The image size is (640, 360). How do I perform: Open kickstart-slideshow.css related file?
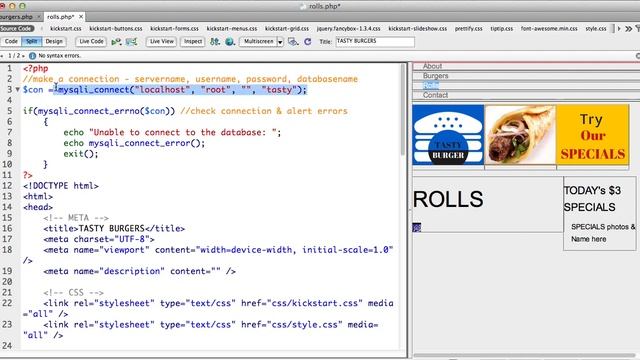tap(417, 29)
